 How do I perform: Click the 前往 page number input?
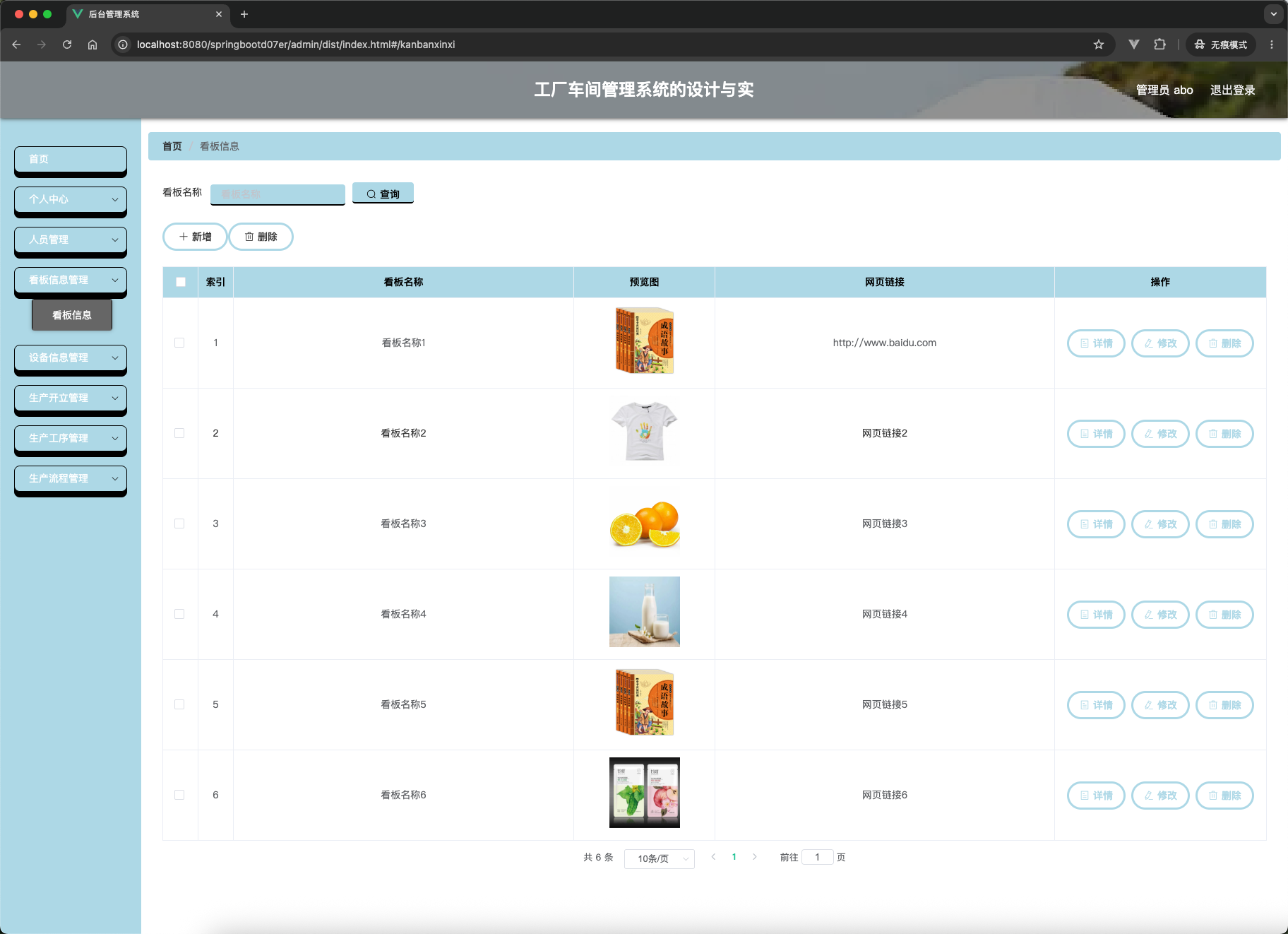(817, 857)
